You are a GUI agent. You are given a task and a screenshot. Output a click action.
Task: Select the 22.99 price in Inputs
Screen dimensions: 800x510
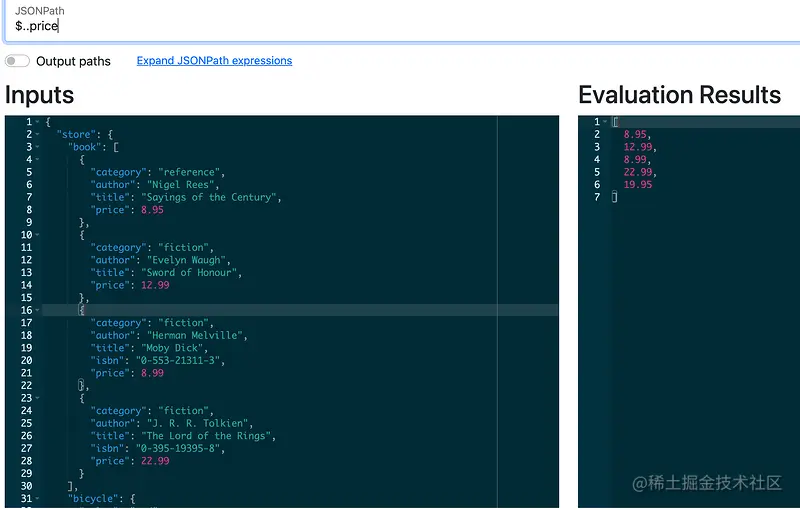point(155,461)
